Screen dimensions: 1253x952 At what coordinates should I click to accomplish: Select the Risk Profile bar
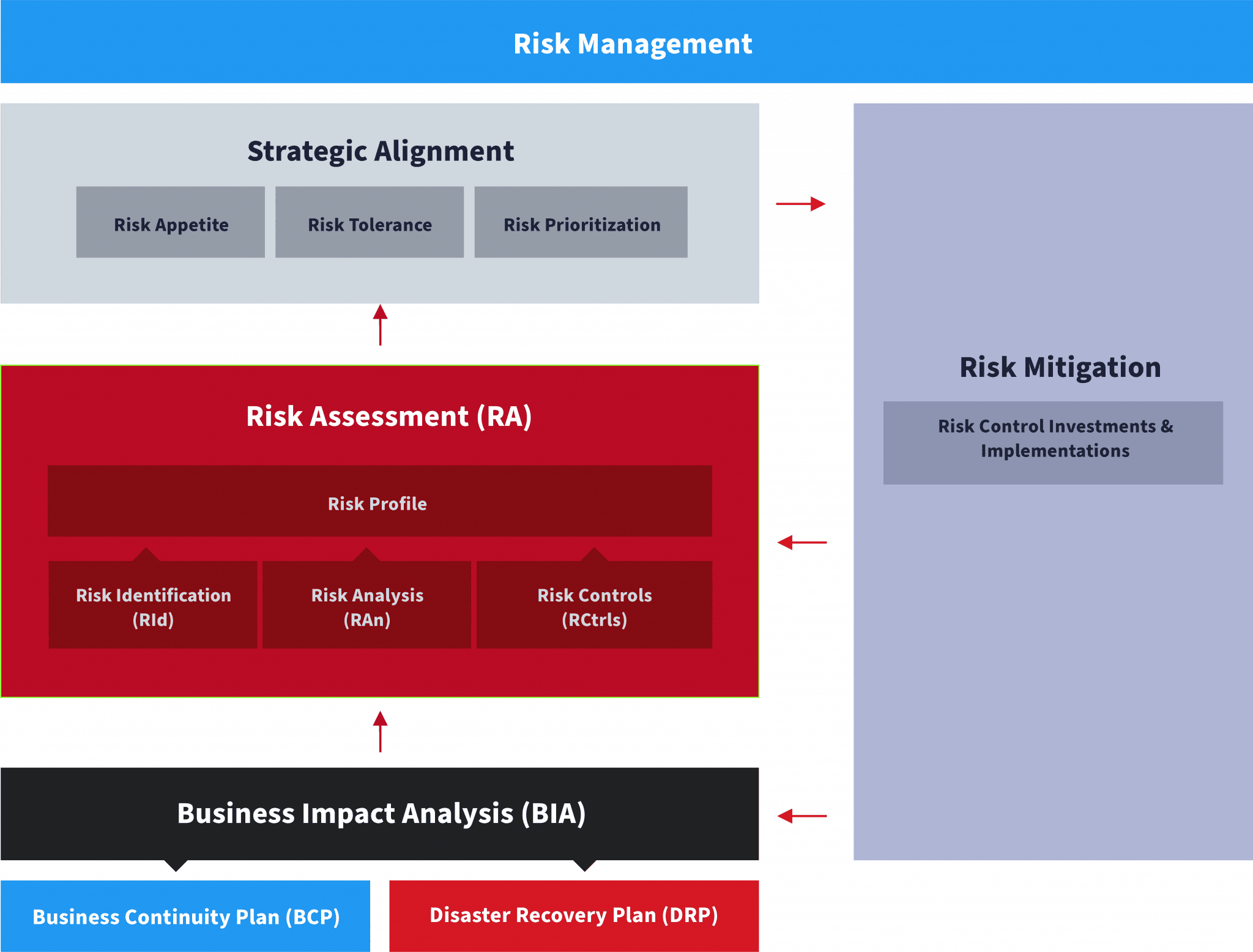[x=380, y=501]
